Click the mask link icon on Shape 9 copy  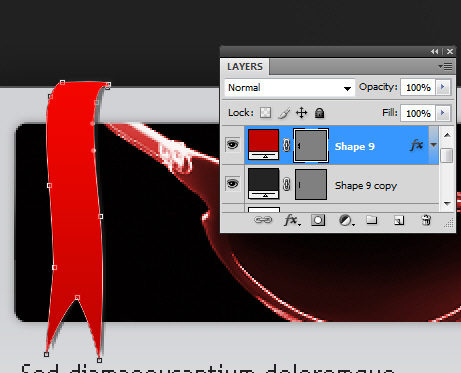pos(286,184)
